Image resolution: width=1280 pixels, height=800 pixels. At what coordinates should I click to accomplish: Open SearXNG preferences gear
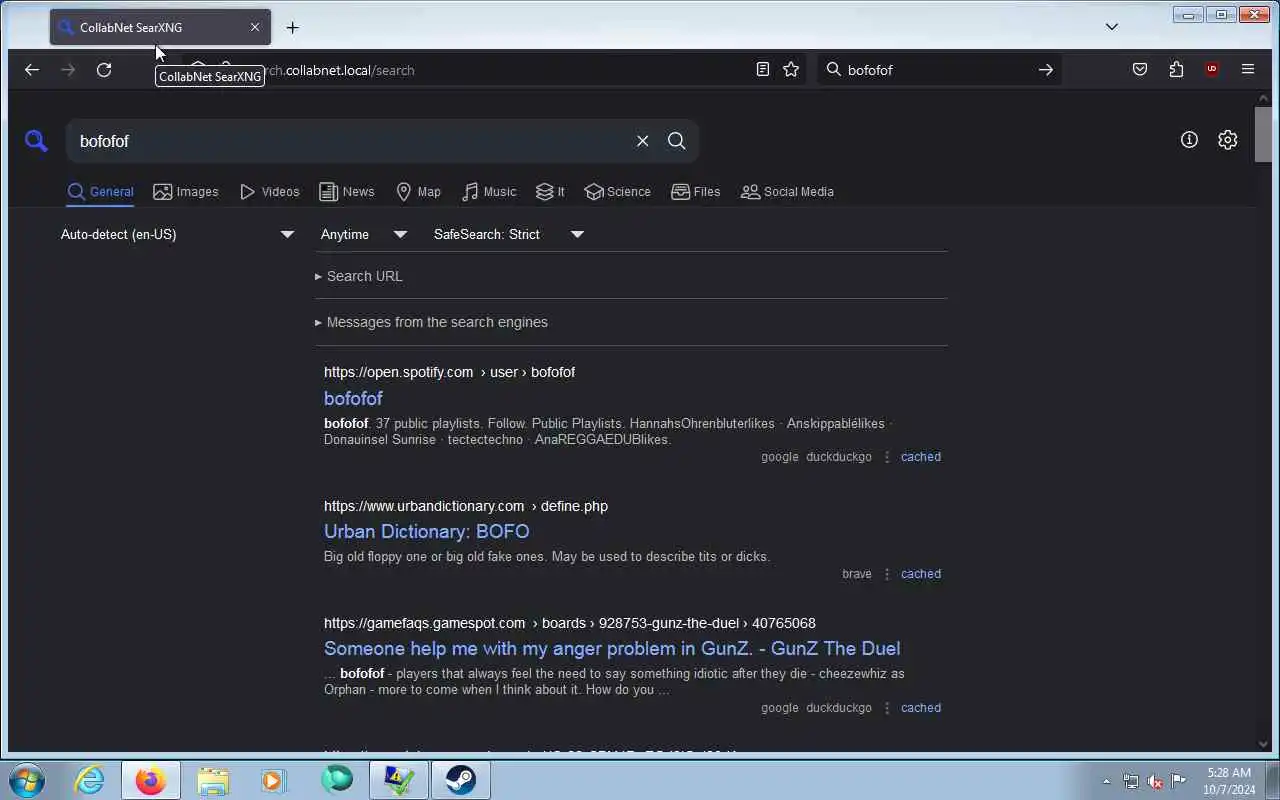coord(1228,140)
